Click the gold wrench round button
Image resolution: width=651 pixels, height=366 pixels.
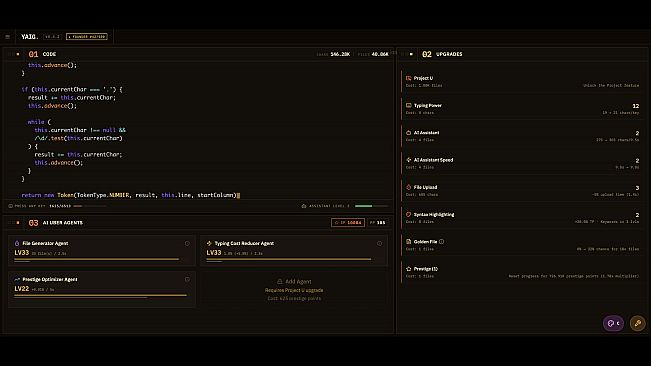point(638,323)
